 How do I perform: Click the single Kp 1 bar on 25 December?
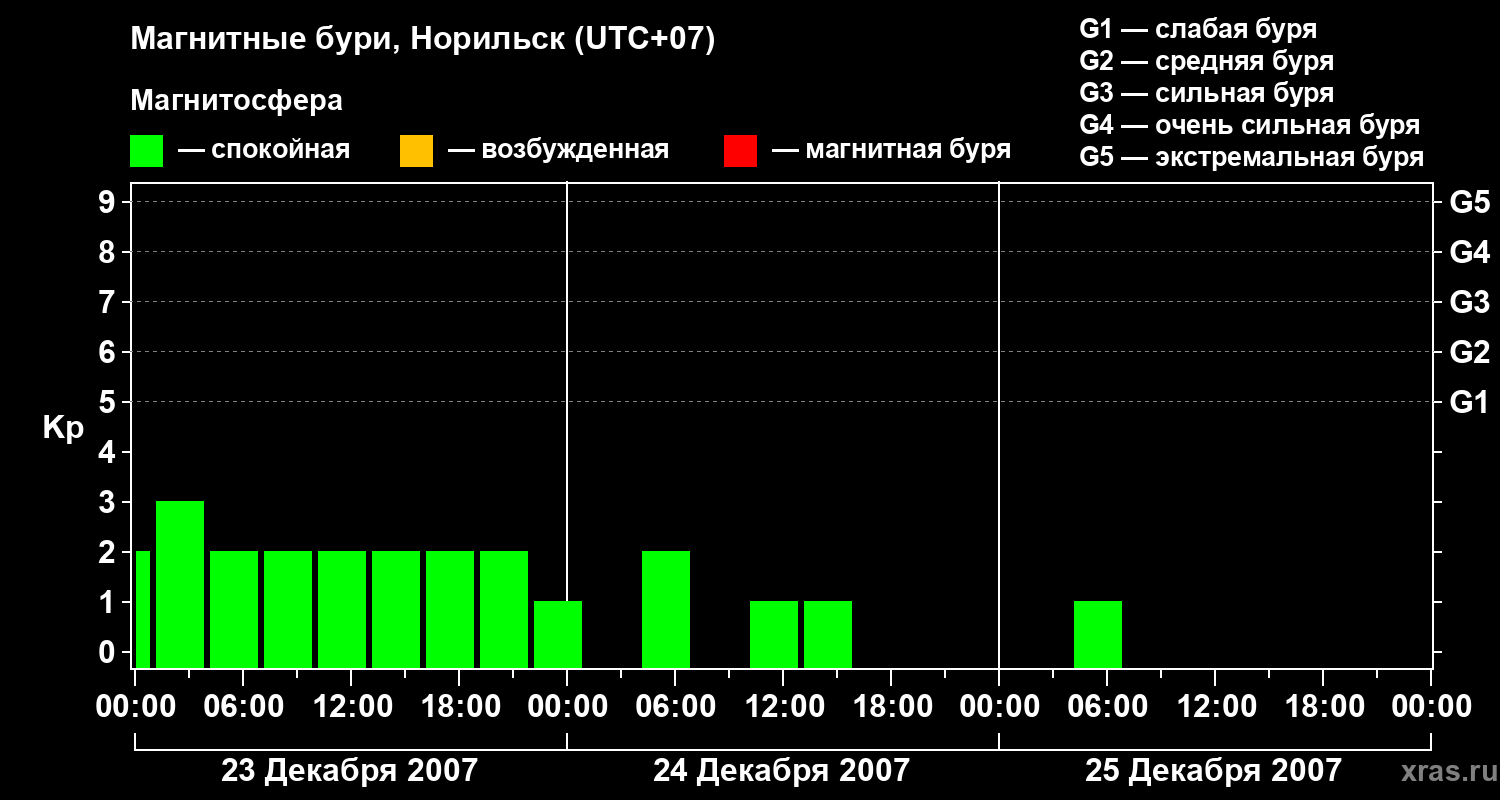[x=1098, y=634]
